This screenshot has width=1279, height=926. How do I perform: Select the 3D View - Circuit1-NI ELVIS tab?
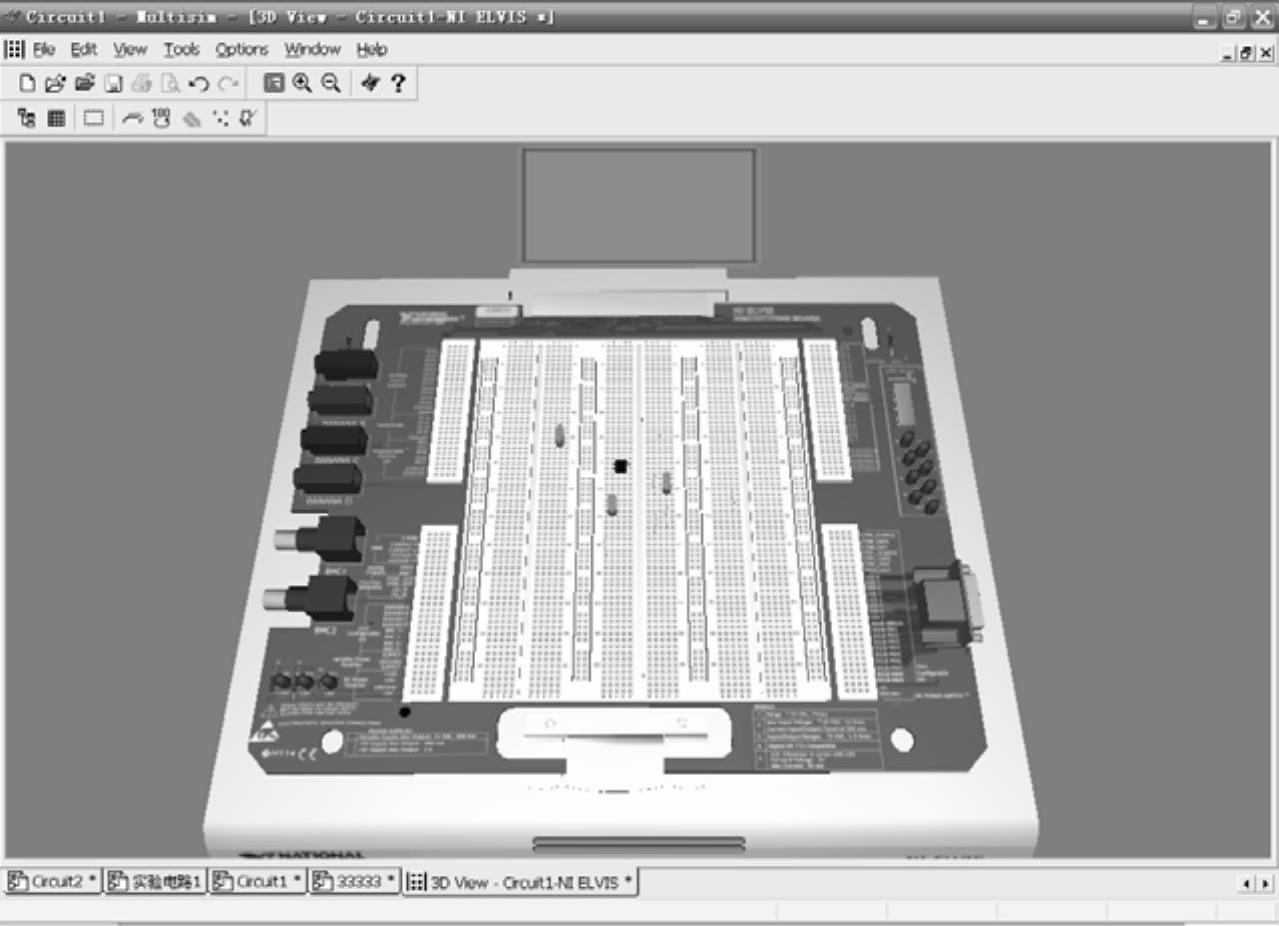tap(521, 882)
